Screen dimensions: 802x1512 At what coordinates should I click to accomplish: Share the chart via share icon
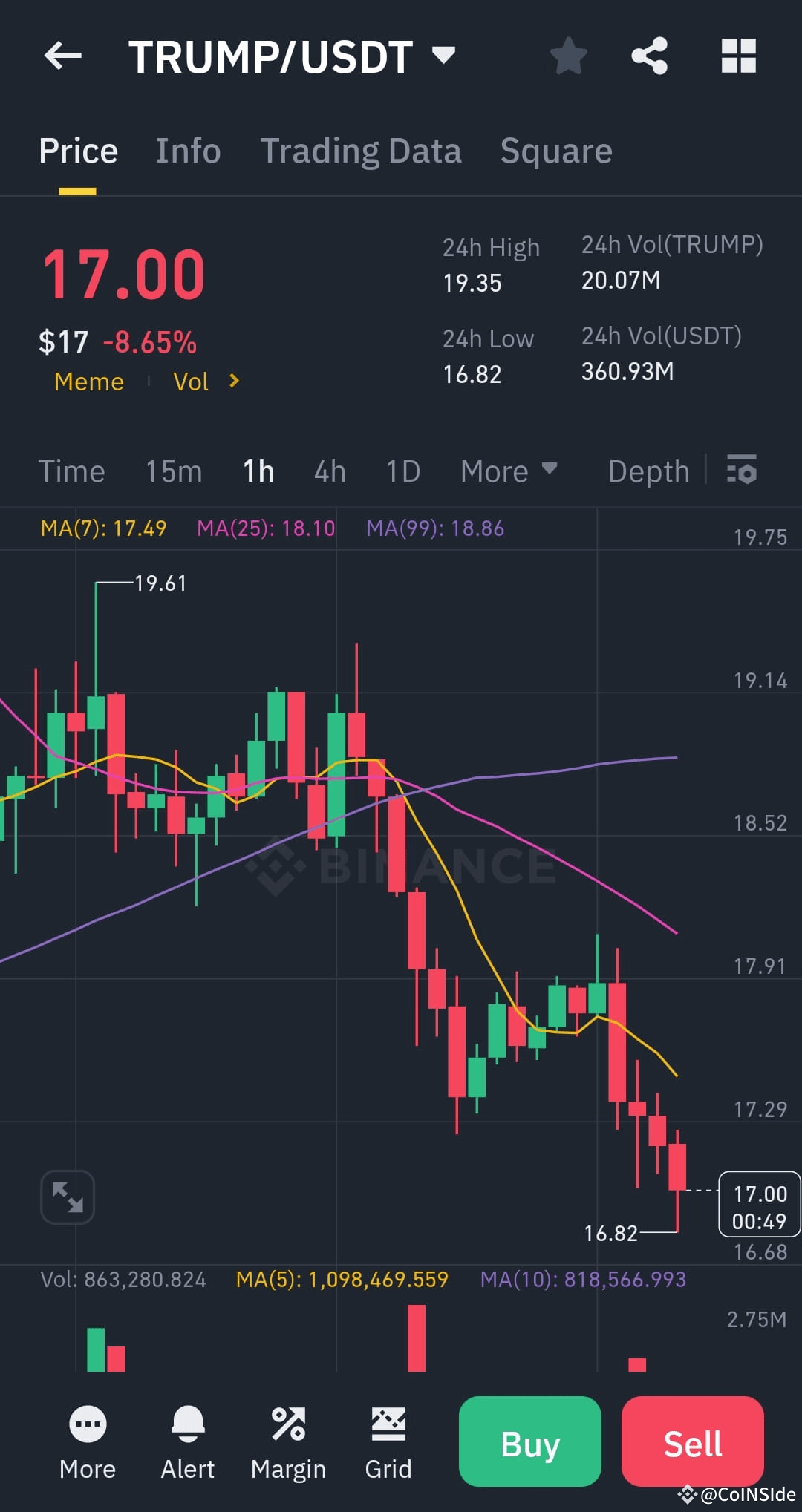click(x=650, y=56)
